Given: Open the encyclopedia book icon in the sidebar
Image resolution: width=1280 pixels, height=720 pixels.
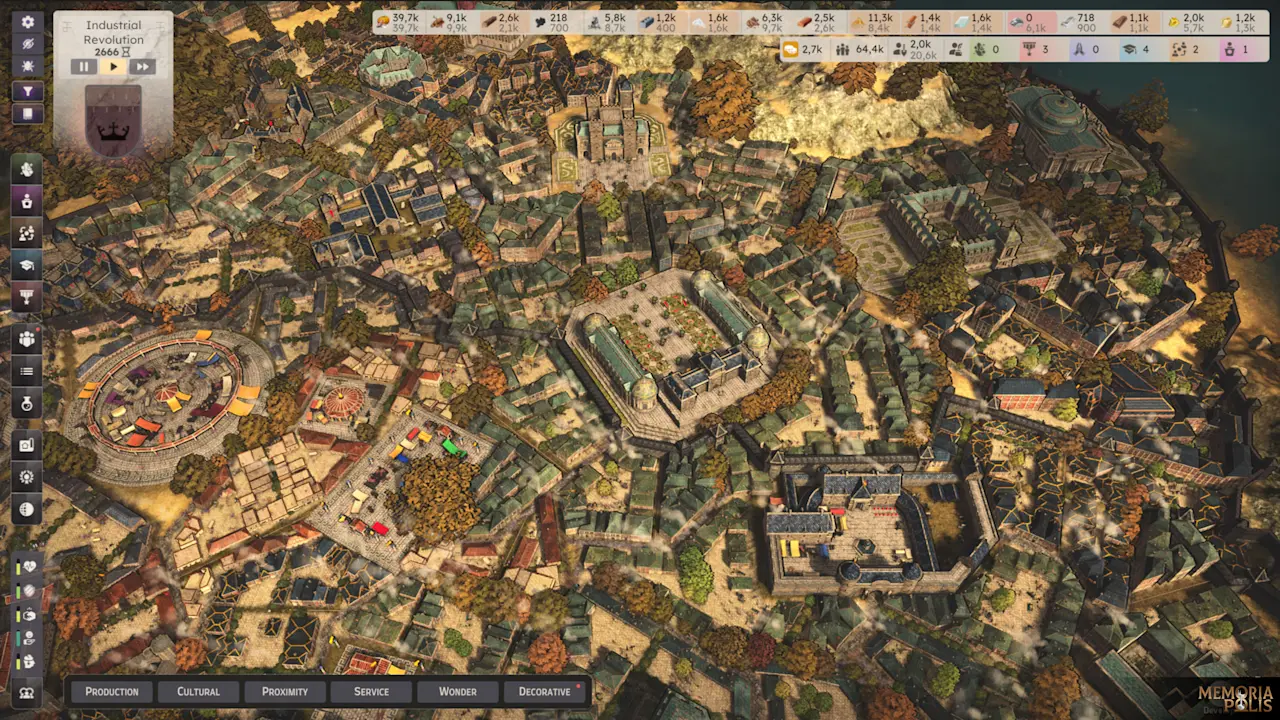Looking at the screenshot, I should click(x=27, y=113).
